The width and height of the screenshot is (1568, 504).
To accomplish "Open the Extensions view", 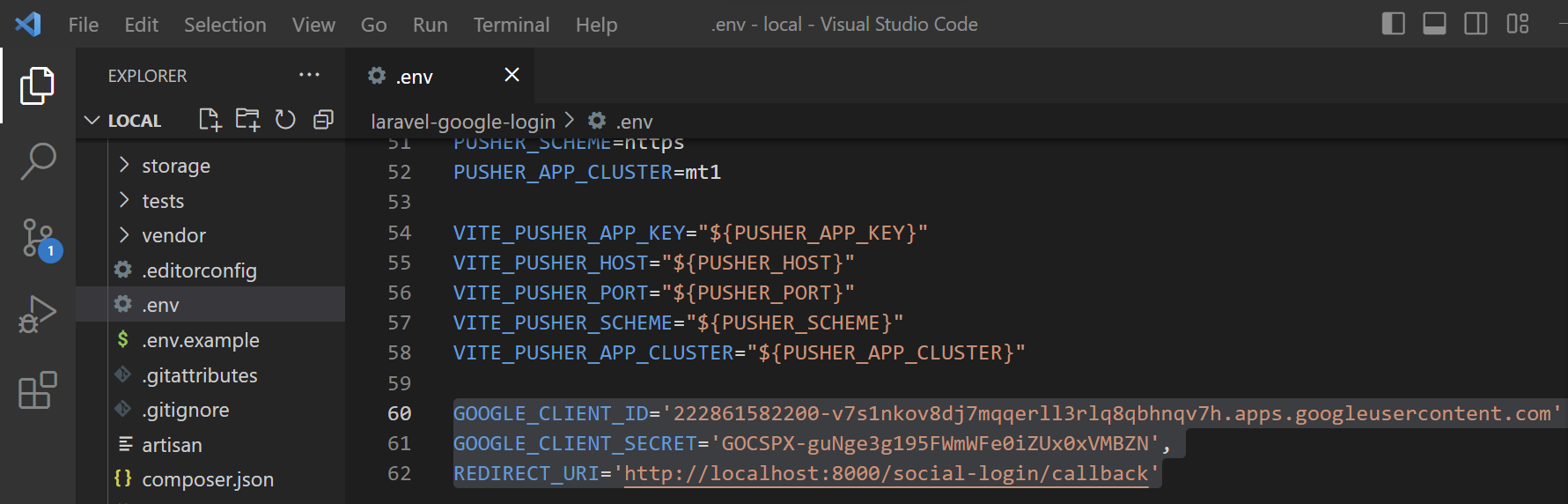I will point(38,390).
